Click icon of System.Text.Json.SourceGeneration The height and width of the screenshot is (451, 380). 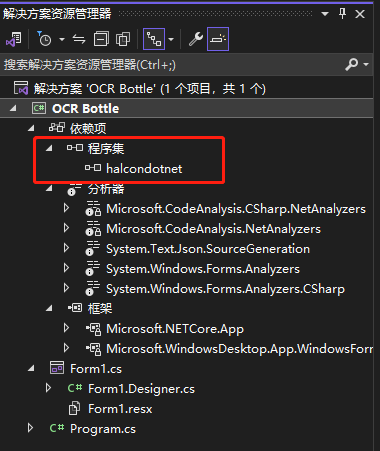point(93,248)
